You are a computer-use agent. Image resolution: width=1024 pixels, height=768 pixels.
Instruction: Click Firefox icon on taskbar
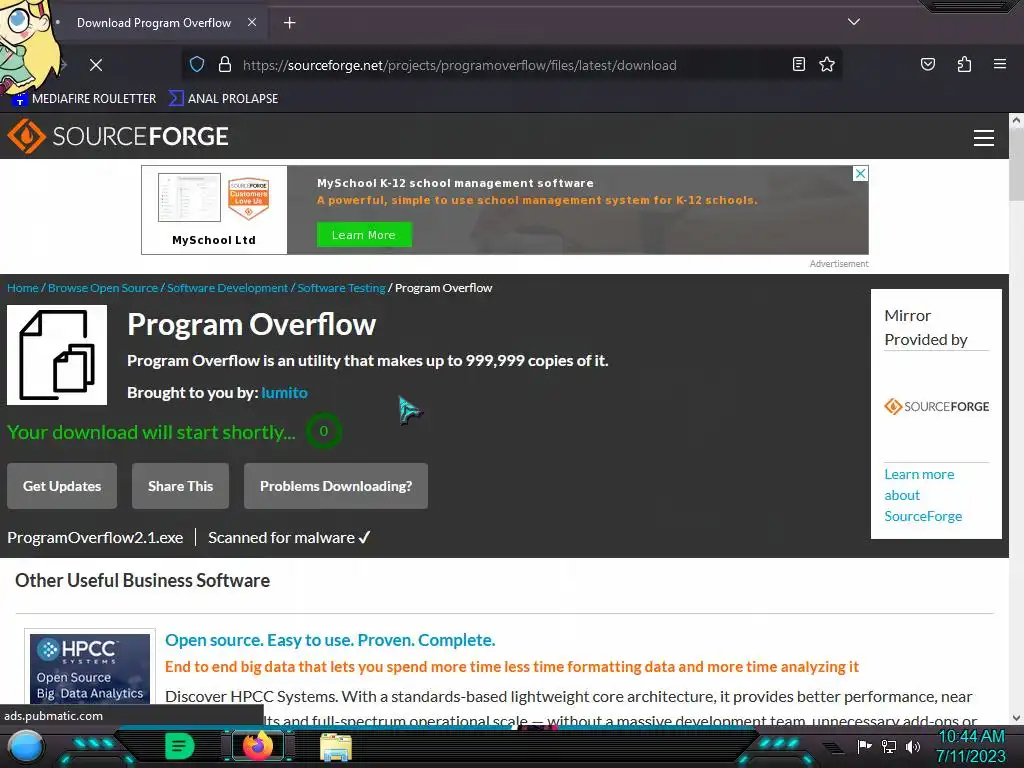pyautogui.click(x=257, y=746)
